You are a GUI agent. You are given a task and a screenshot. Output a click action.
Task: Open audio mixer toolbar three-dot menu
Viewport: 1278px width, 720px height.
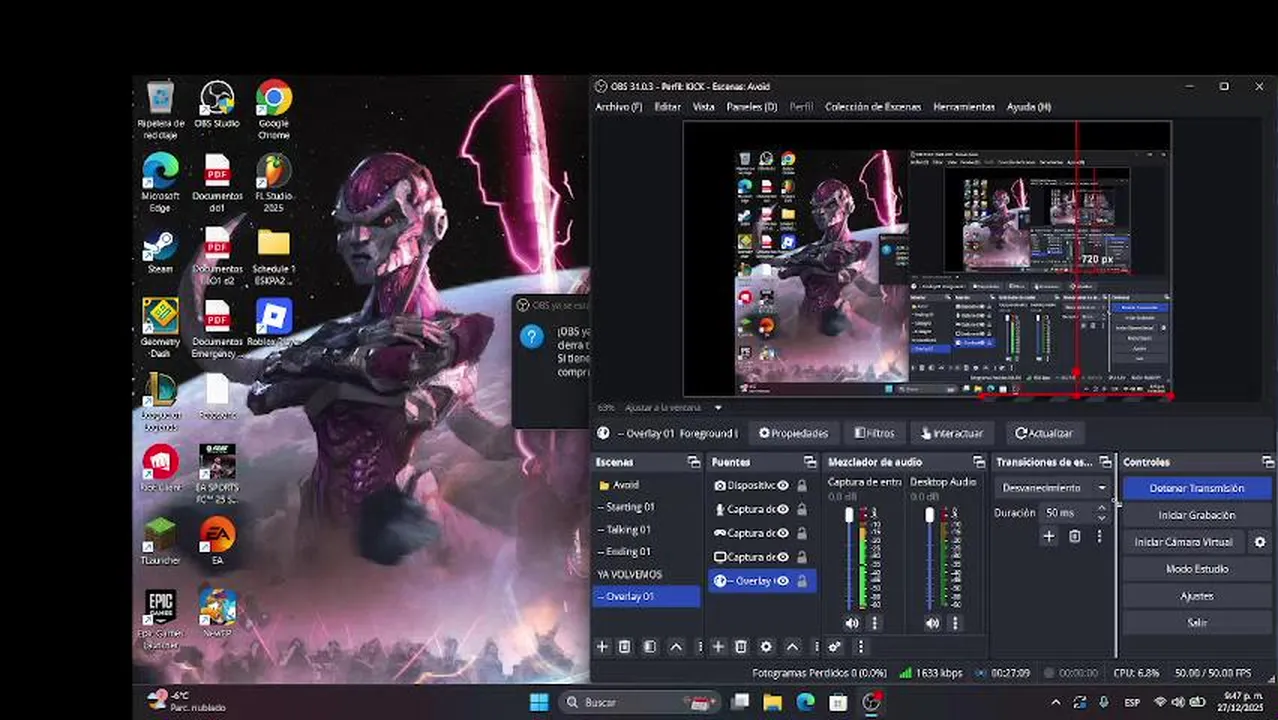860,647
